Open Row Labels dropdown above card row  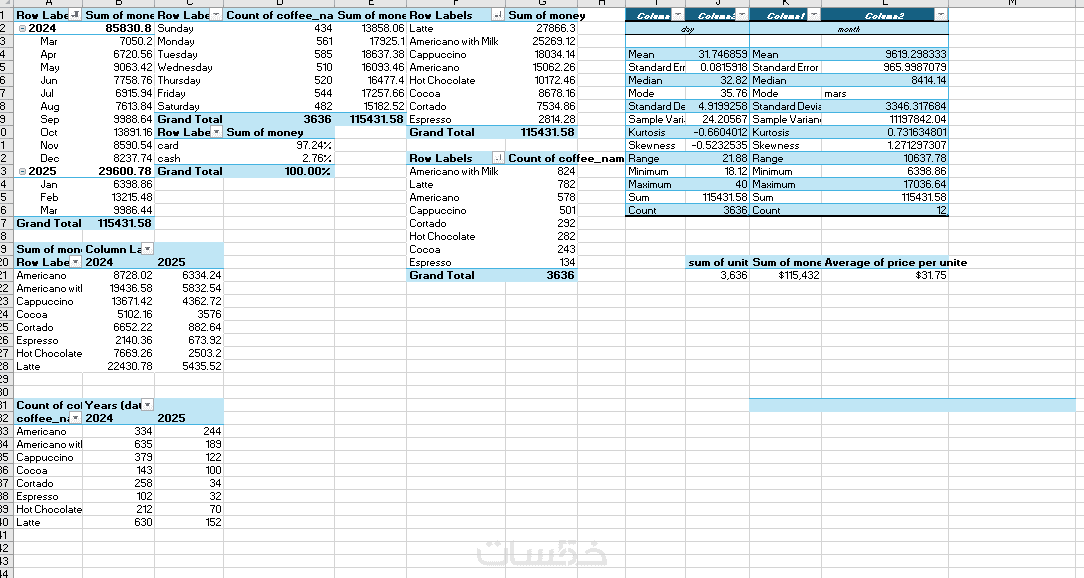pyautogui.click(x=216, y=132)
